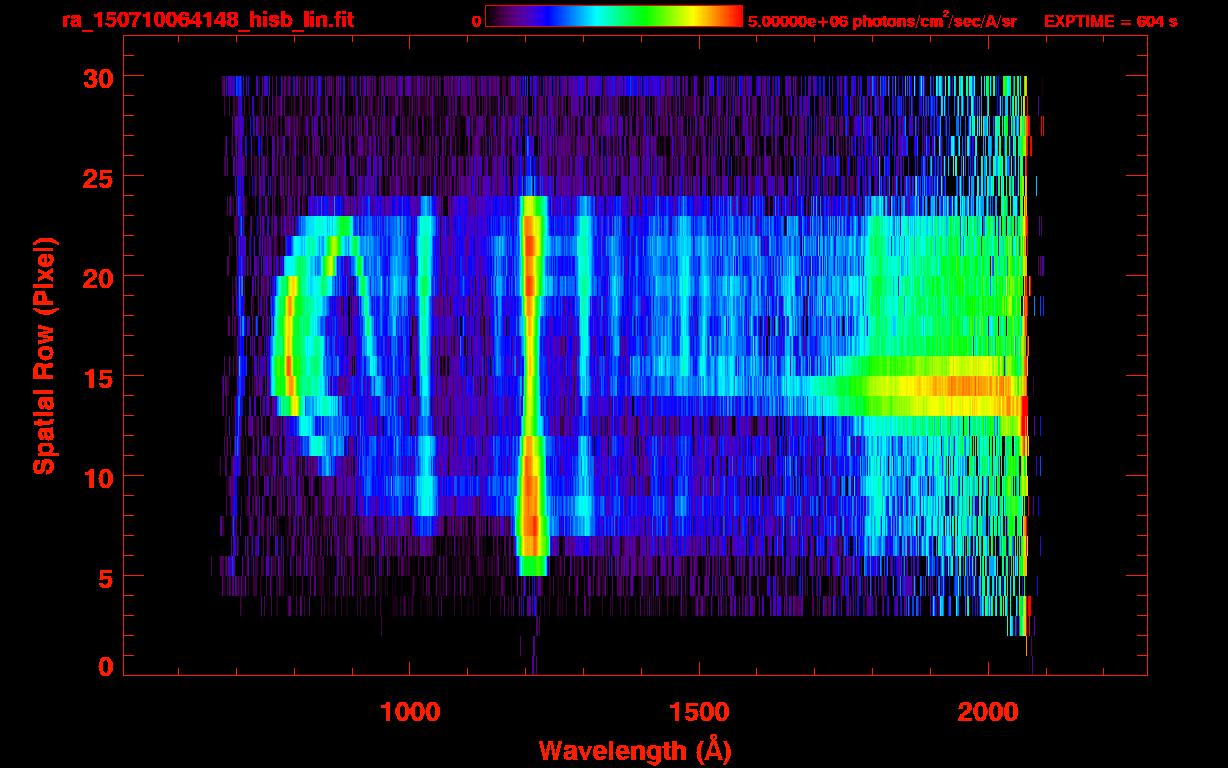Select the EXPTIME = 604 s text
1228x768 pixels.
point(1110,21)
